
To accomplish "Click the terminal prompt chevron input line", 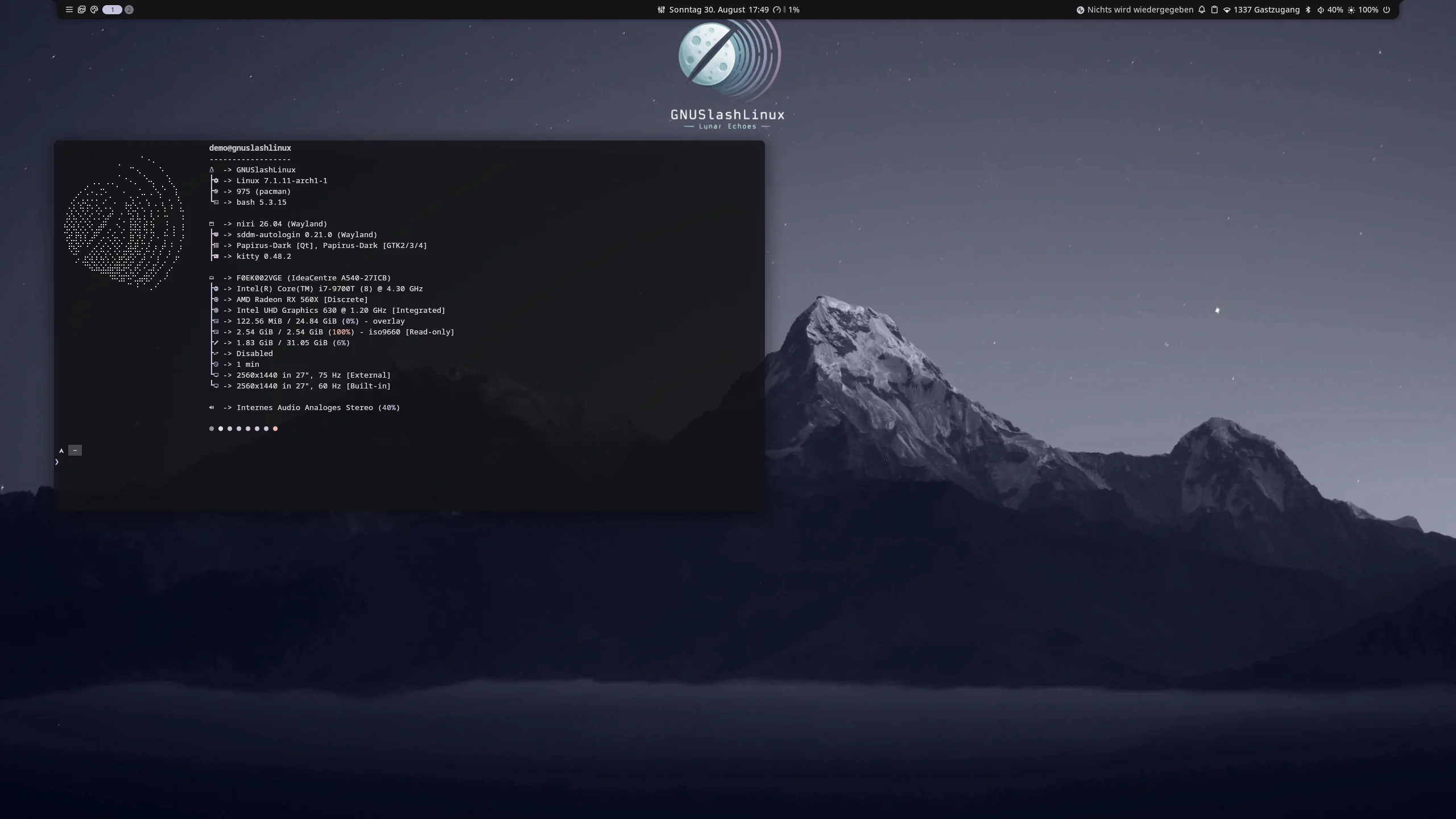I will tap(57, 462).
